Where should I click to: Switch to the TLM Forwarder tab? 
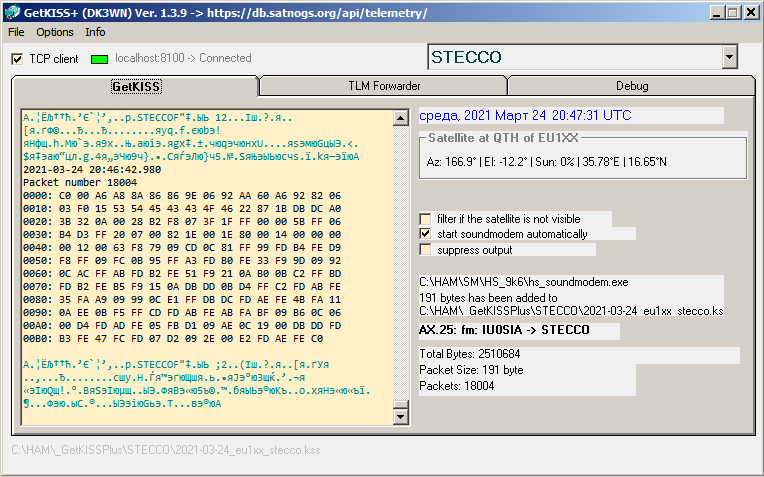pyautogui.click(x=384, y=86)
